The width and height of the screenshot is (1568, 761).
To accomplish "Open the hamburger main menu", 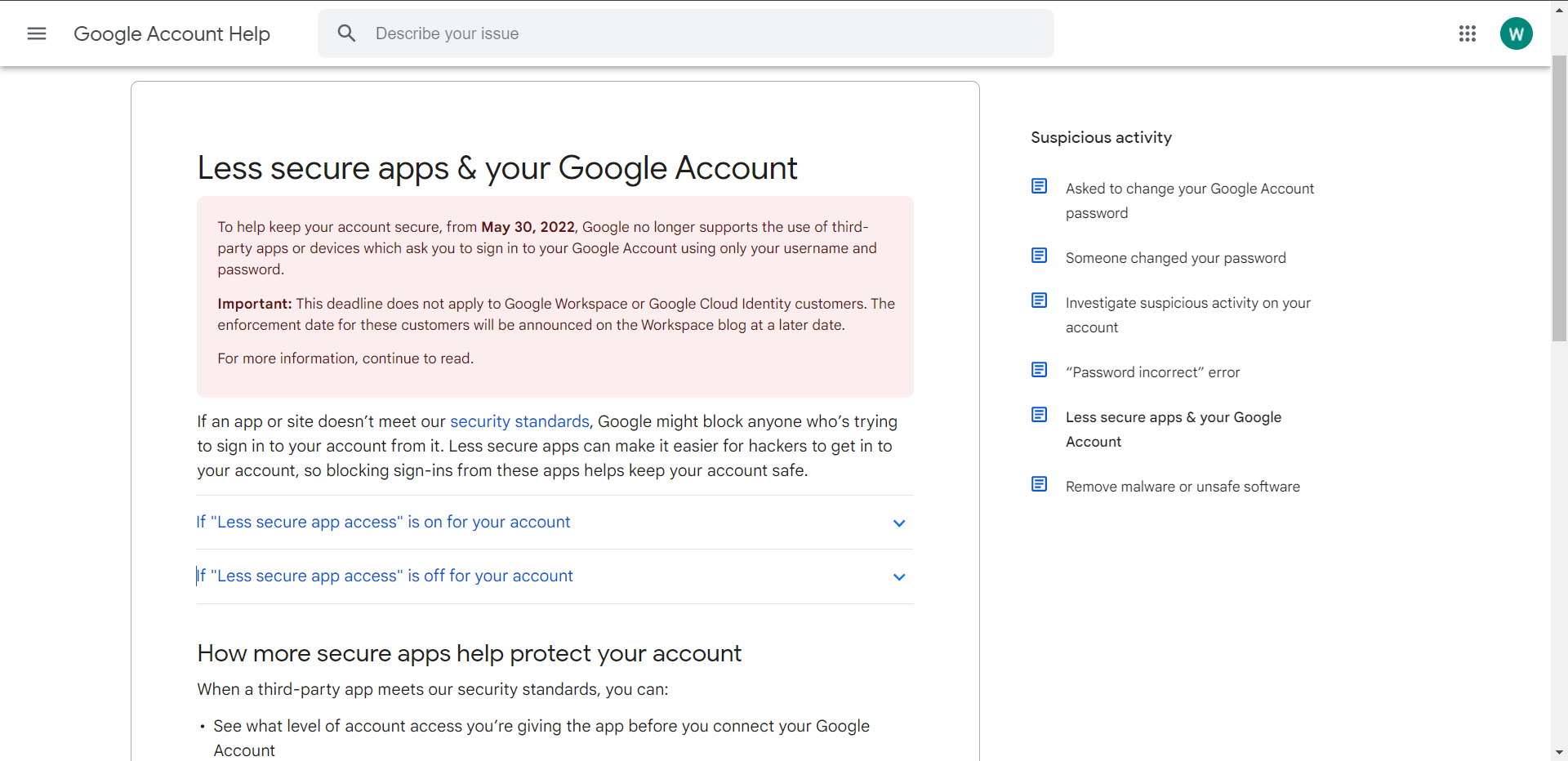I will point(37,33).
